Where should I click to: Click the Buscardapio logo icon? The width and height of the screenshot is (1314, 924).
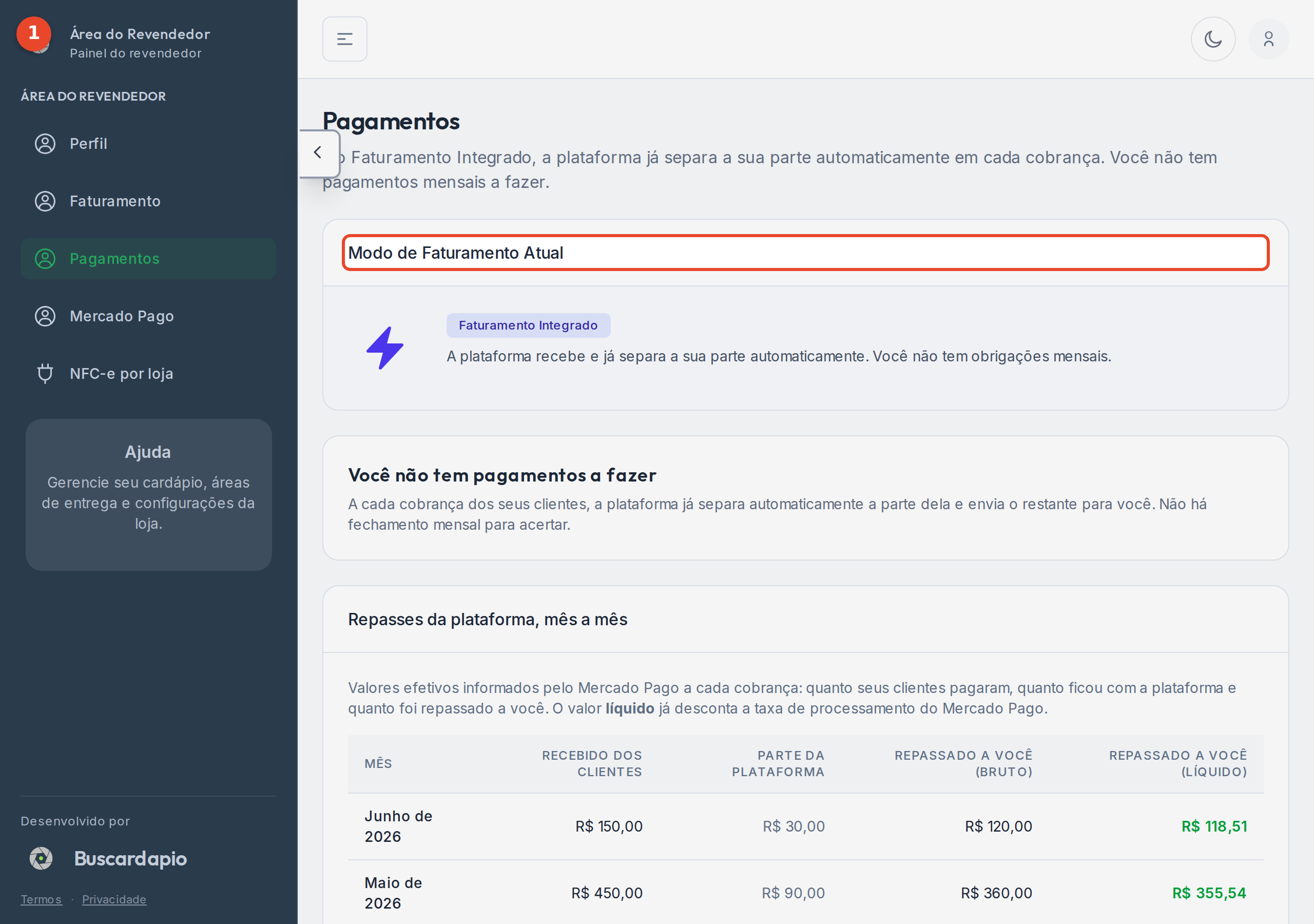click(x=41, y=858)
